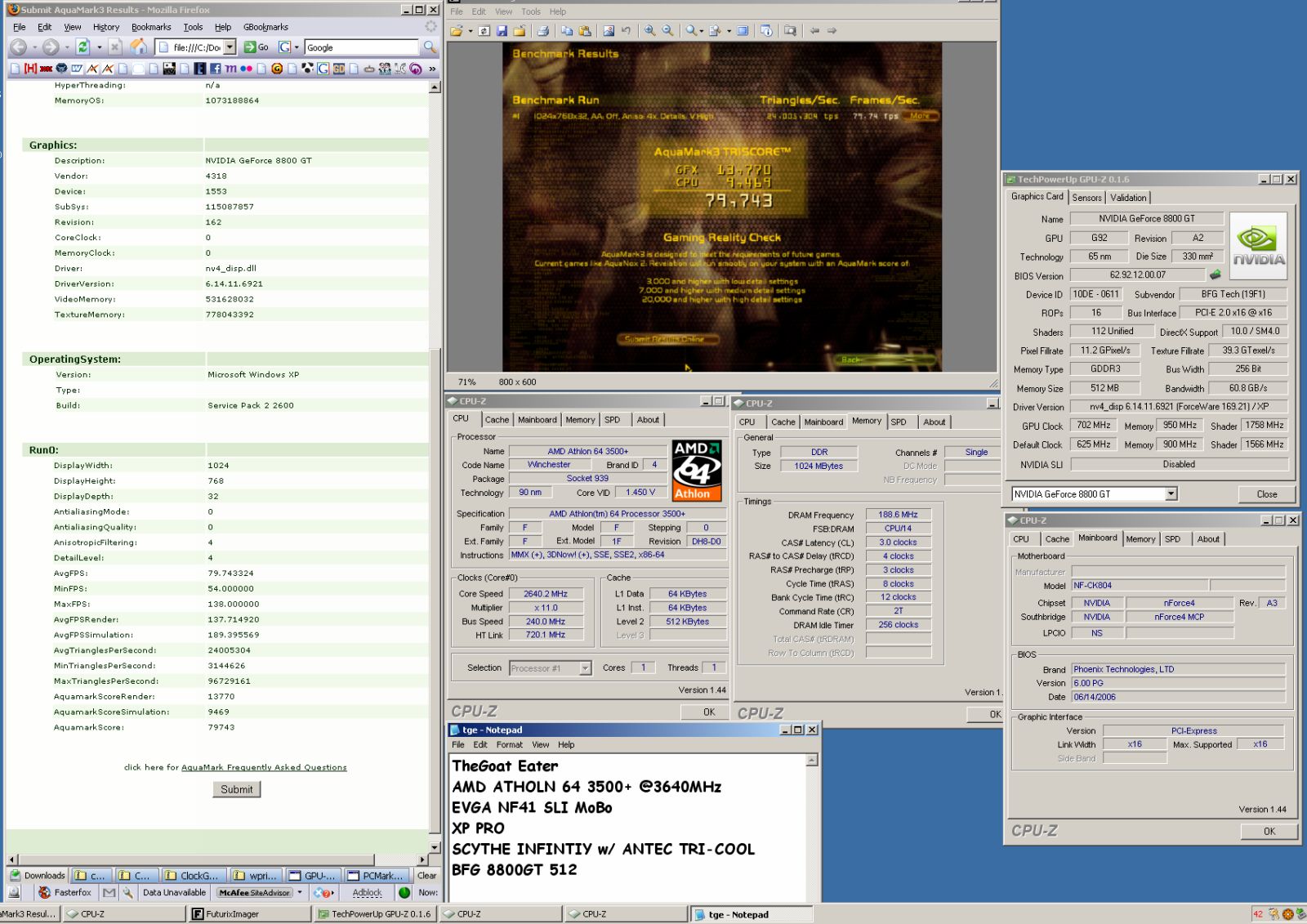Open GBookmarks menu in Firefox
The width and height of the screenshot is (1307, 924).
tap(265, 27)
